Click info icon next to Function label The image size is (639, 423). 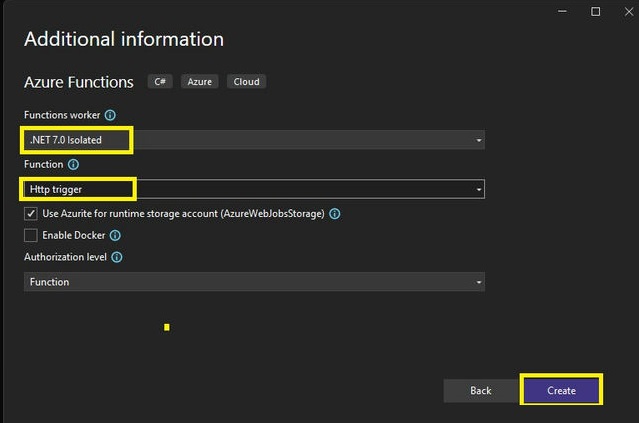tap(73, 165)
